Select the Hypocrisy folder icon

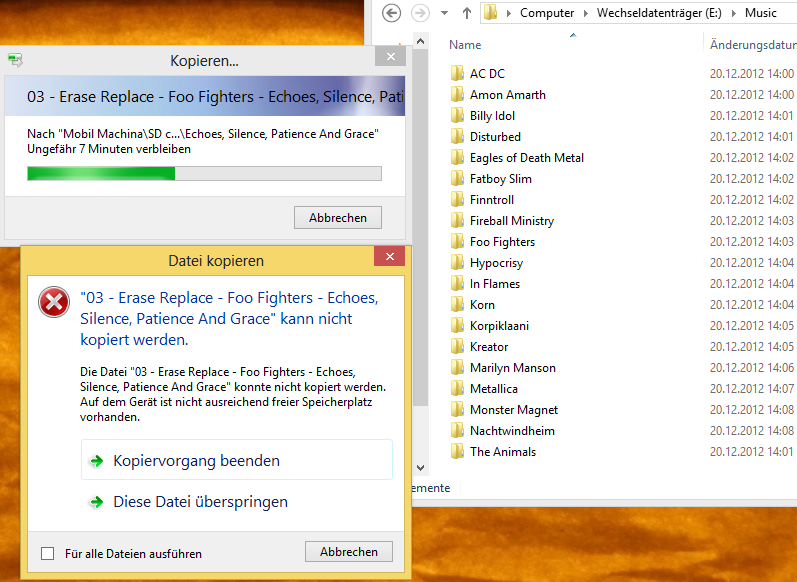coord(457,262)
